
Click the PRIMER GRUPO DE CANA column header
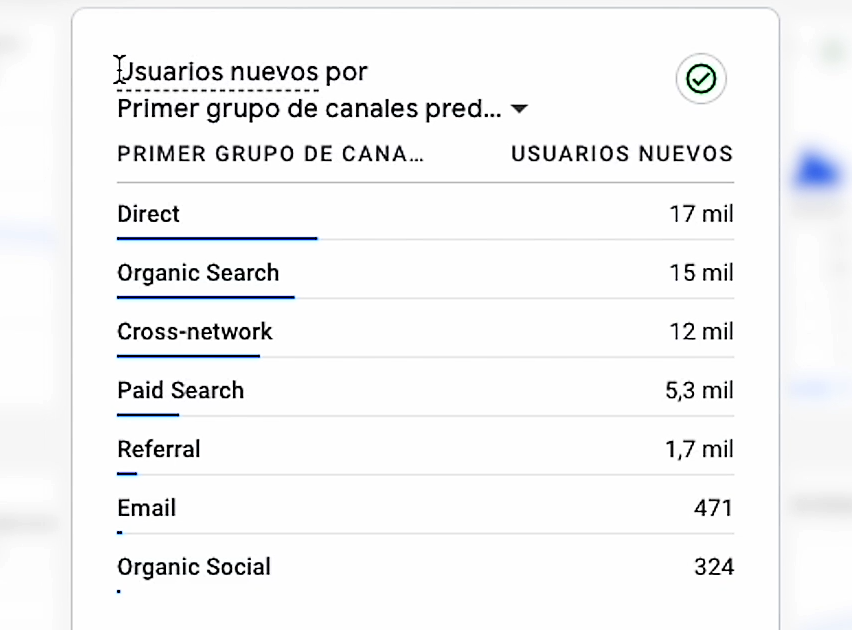point(271,154)
